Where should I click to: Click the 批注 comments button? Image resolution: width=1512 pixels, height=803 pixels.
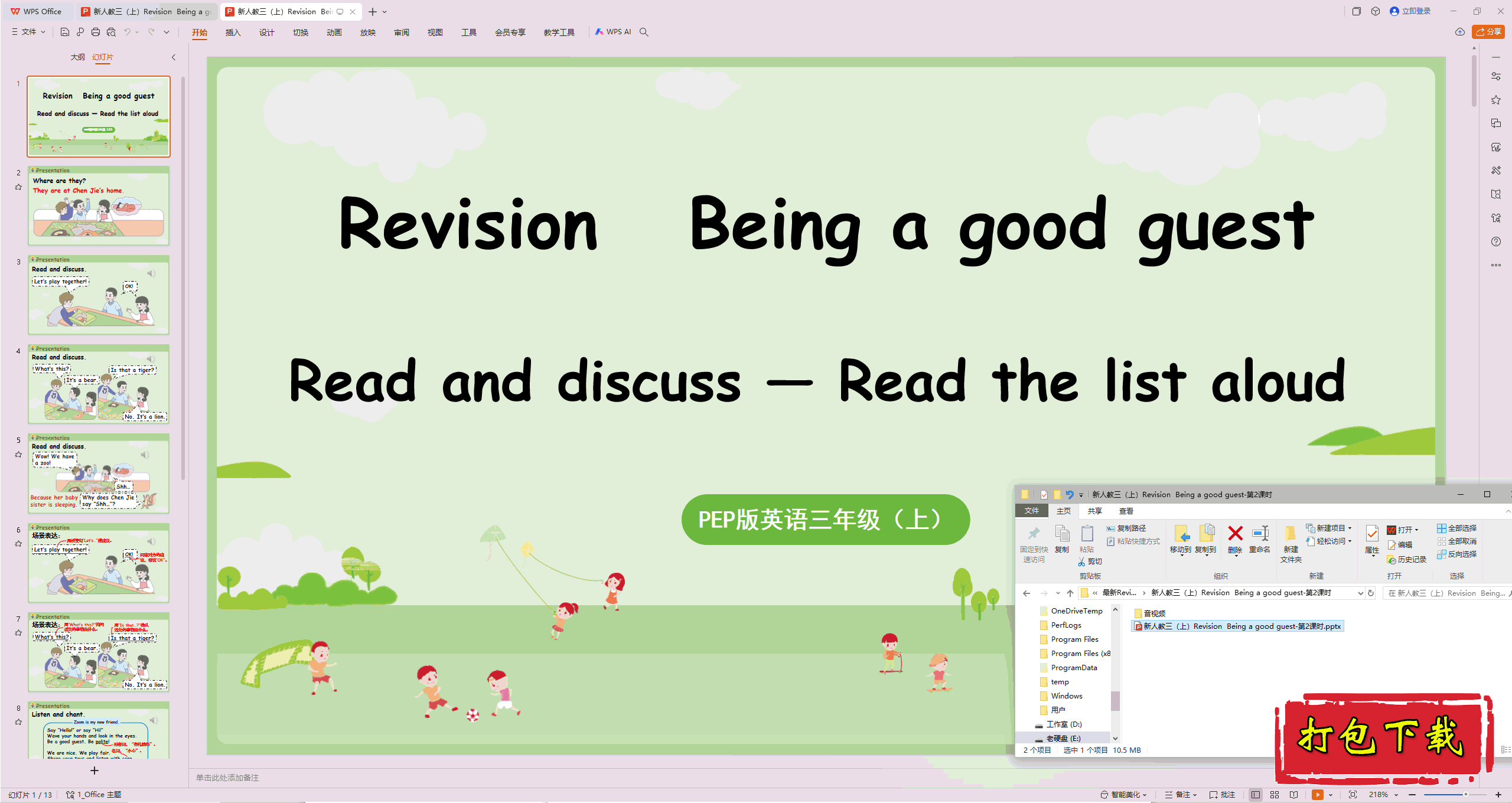(x=1222, y=795)
